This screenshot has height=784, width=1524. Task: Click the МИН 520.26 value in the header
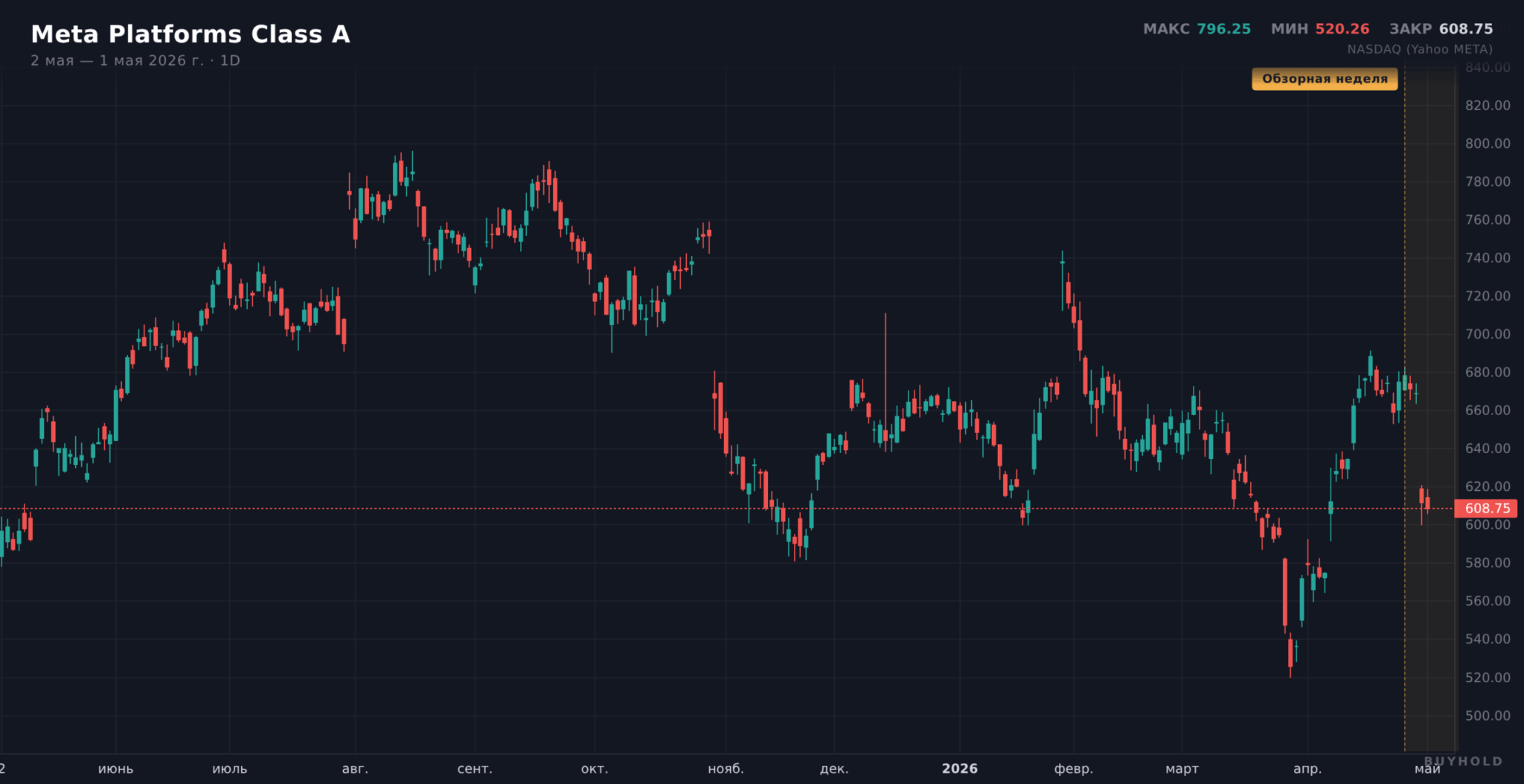1320,29
